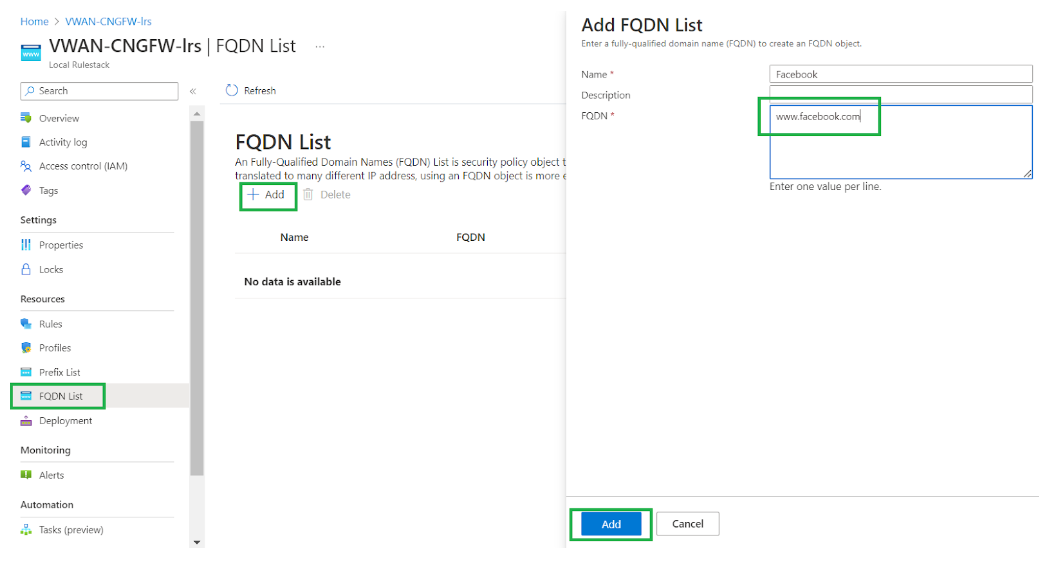Open Rules under Resources
The height and width of the screenshot is (562, 1055).
[50, 324]
